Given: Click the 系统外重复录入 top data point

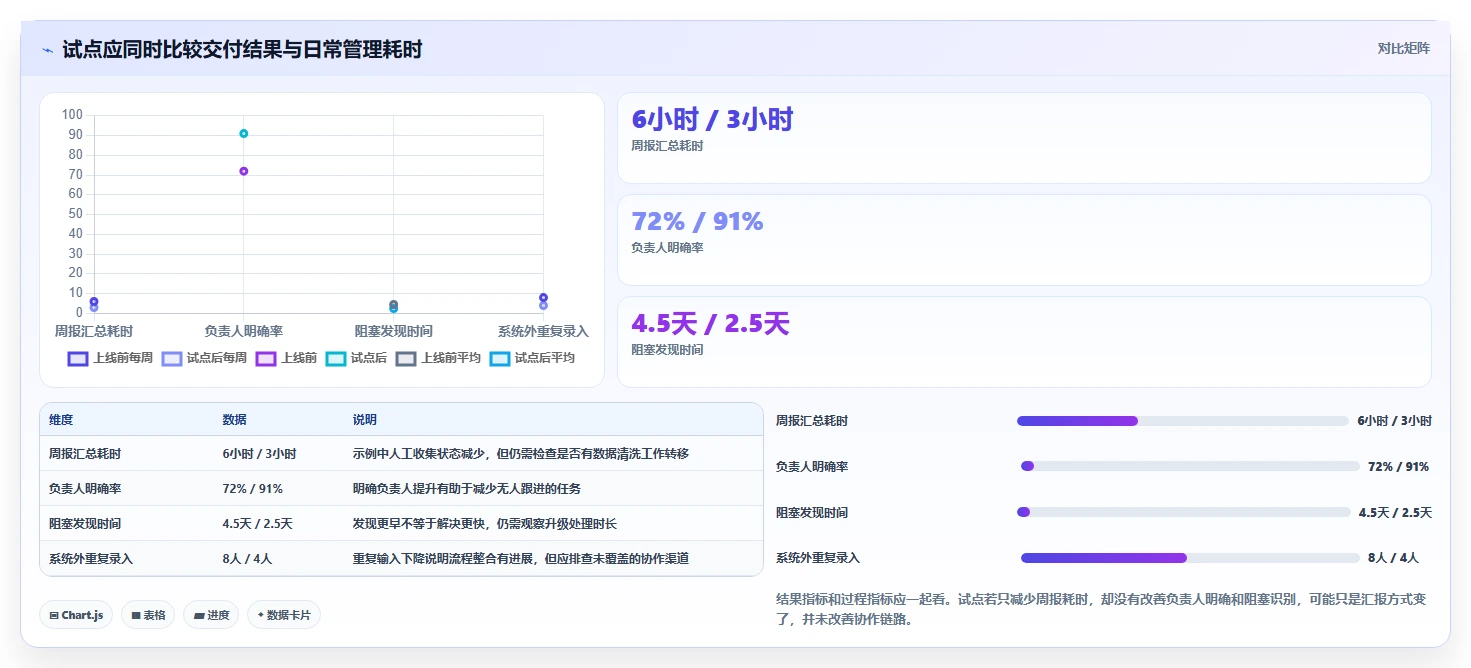Looking at the screenshot, I should 543,297.
